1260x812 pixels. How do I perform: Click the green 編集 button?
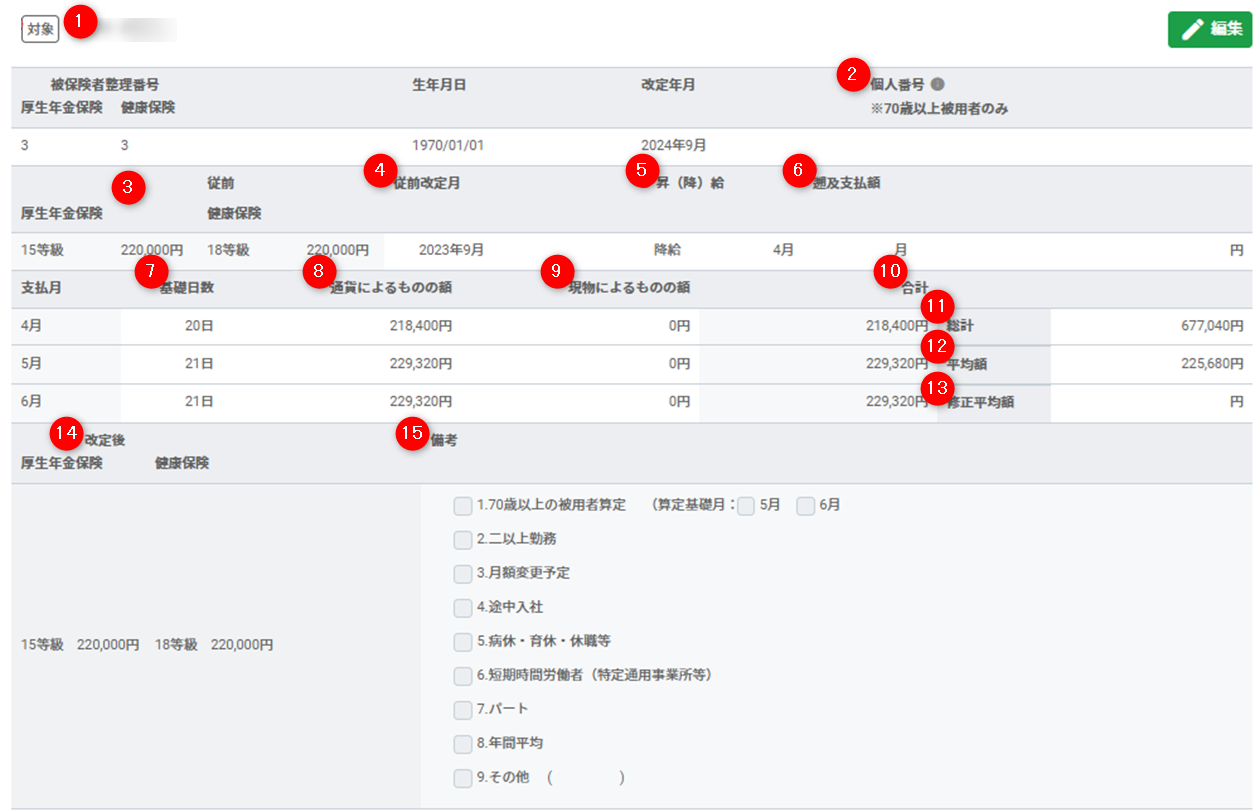coord(1209,29)
